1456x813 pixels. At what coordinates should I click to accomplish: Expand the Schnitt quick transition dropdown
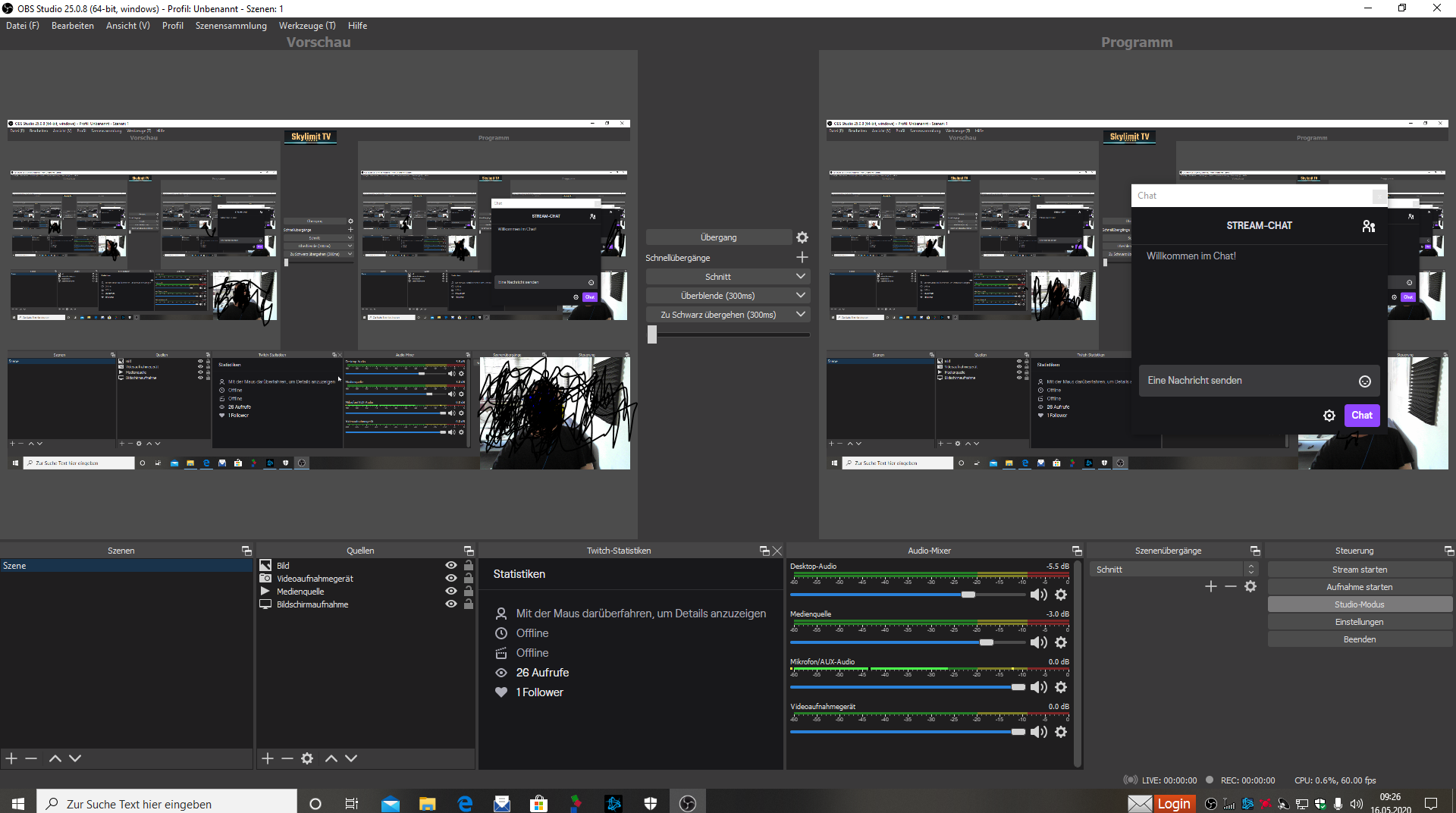pos(800,277)
